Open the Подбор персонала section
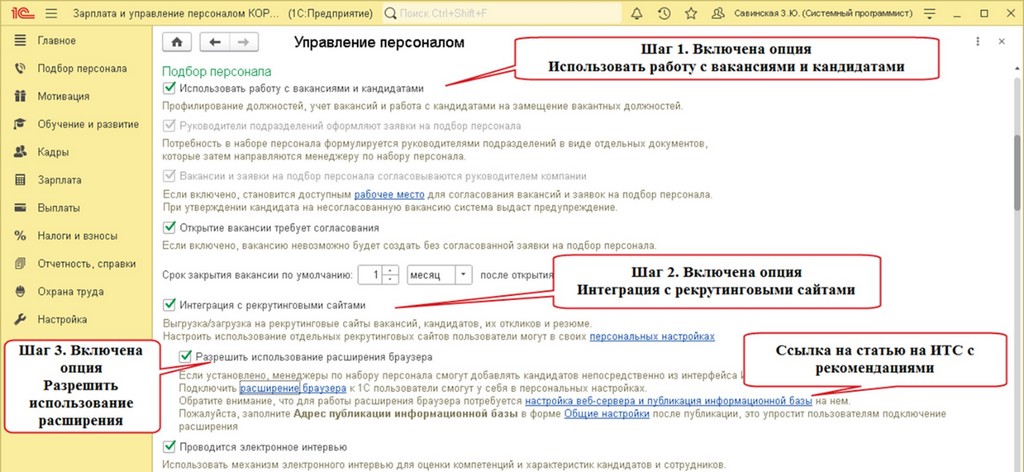1024x472 pixels. point(82,69)
